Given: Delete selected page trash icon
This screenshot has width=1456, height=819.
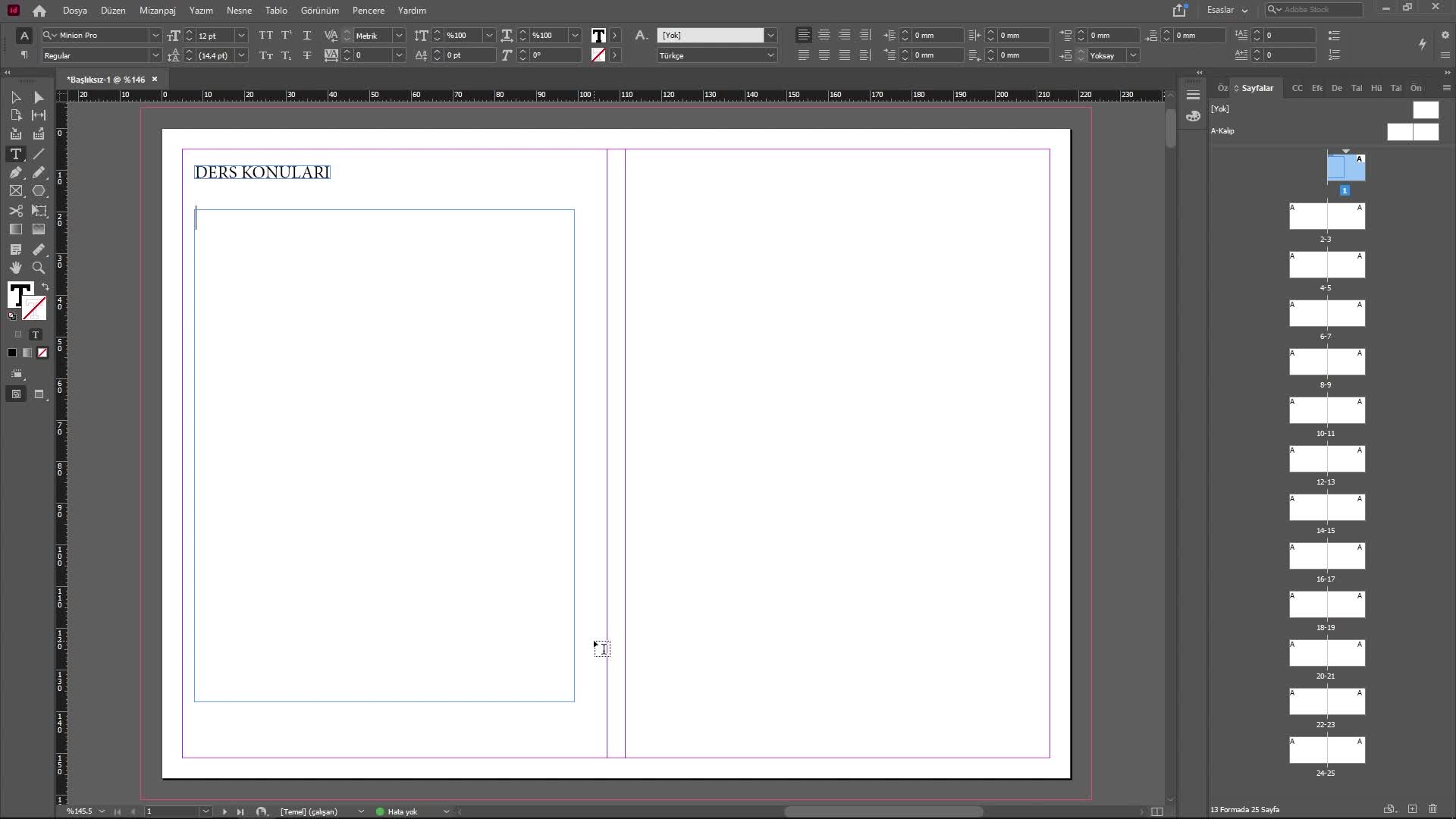Looking at the screenshot, I should click(1432, 809).
